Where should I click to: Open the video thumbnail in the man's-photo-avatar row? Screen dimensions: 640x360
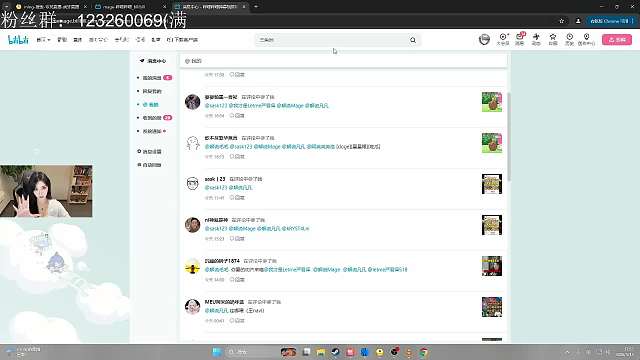(492, 225)
